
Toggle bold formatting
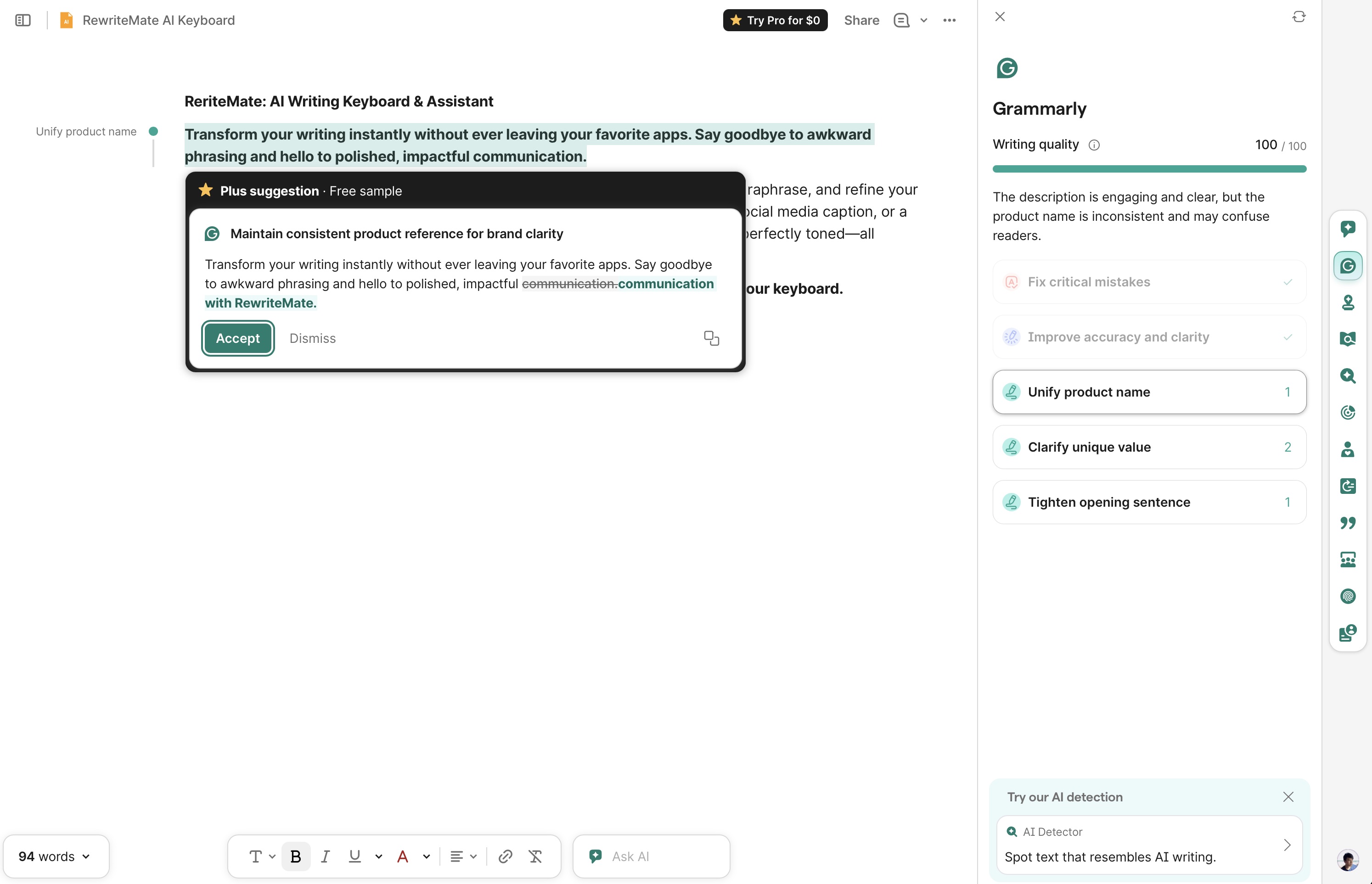click(296, 856)
